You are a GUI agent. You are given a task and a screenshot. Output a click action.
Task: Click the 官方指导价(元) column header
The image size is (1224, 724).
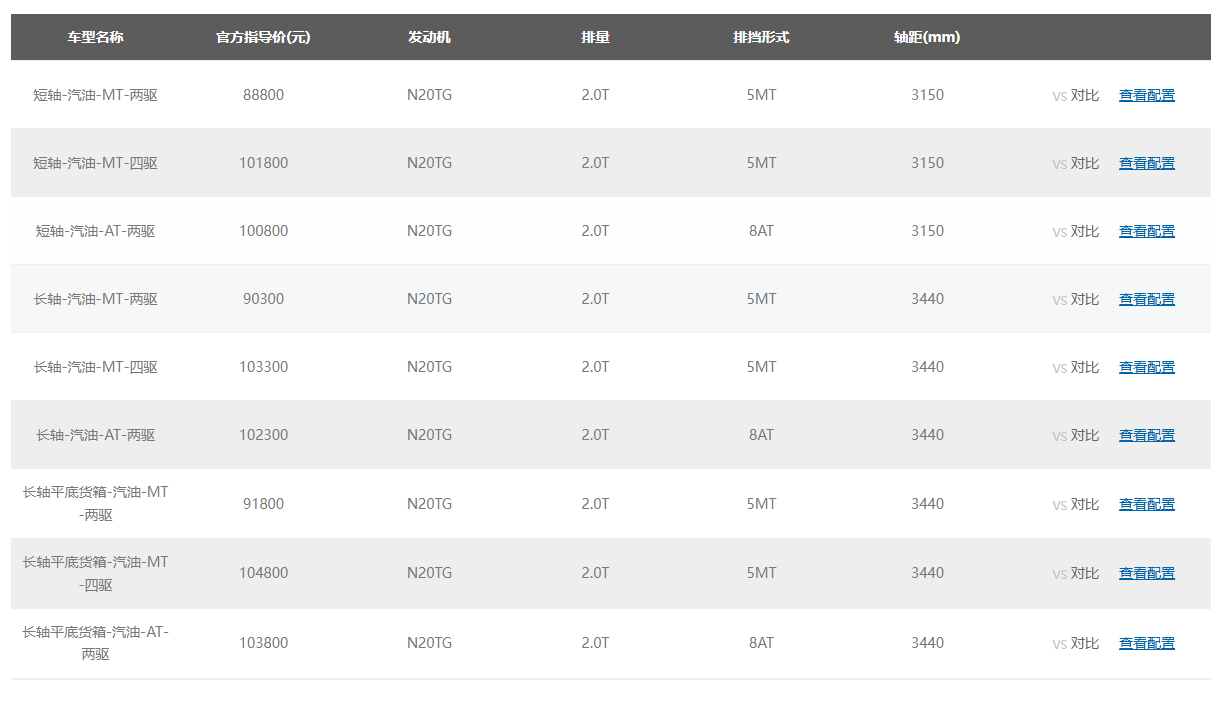263,37
